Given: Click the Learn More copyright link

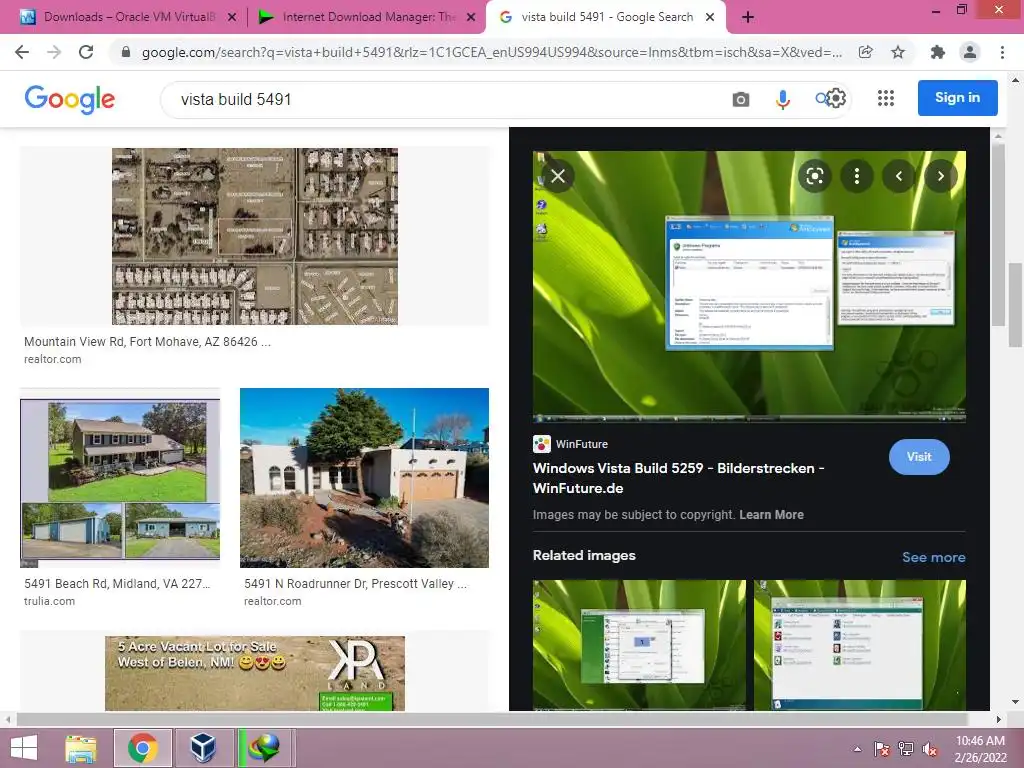Looking at the screenshot, I should tap(771, 515).
